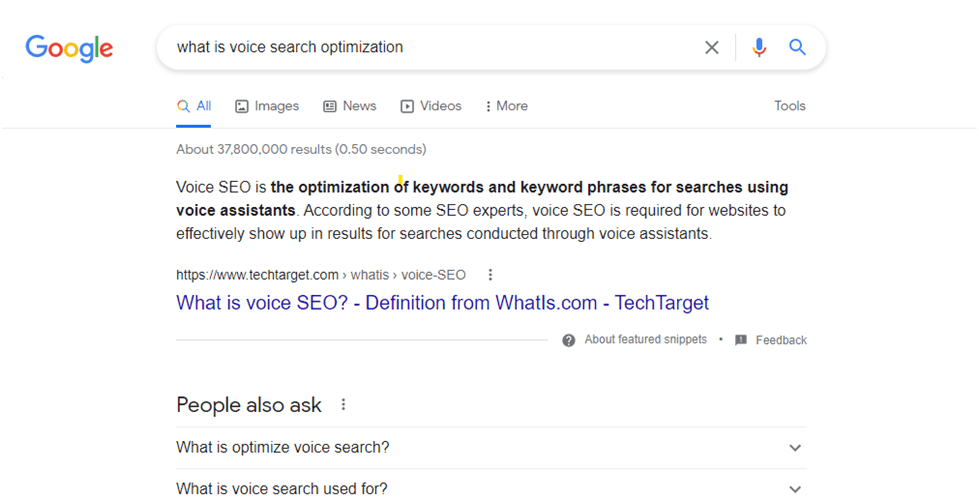
Task: Open the Tools options
Action: [x=790, y=106]
